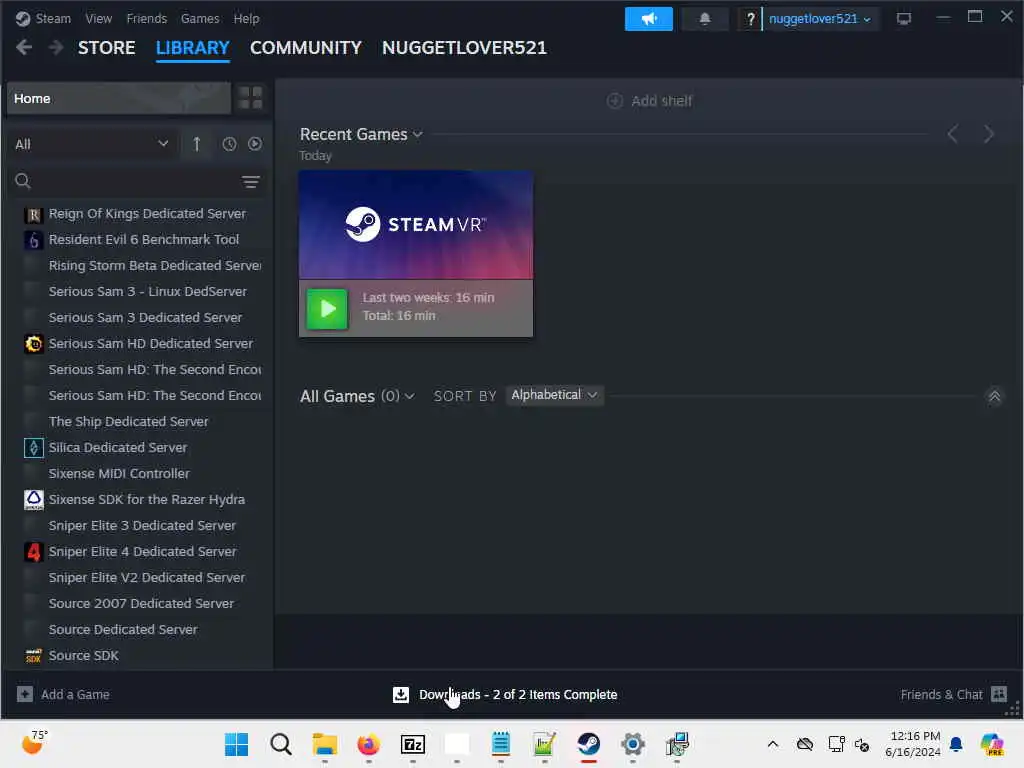Open the SteamVR game thumbnail

coord(415,225)
